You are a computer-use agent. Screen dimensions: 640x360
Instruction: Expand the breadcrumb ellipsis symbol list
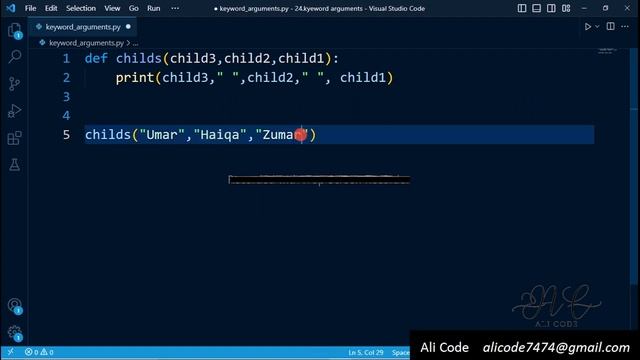(x=136, y=43)
